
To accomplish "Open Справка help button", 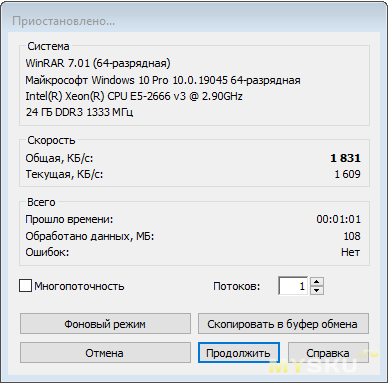I will pyautogui.click(x=328, y=353).
